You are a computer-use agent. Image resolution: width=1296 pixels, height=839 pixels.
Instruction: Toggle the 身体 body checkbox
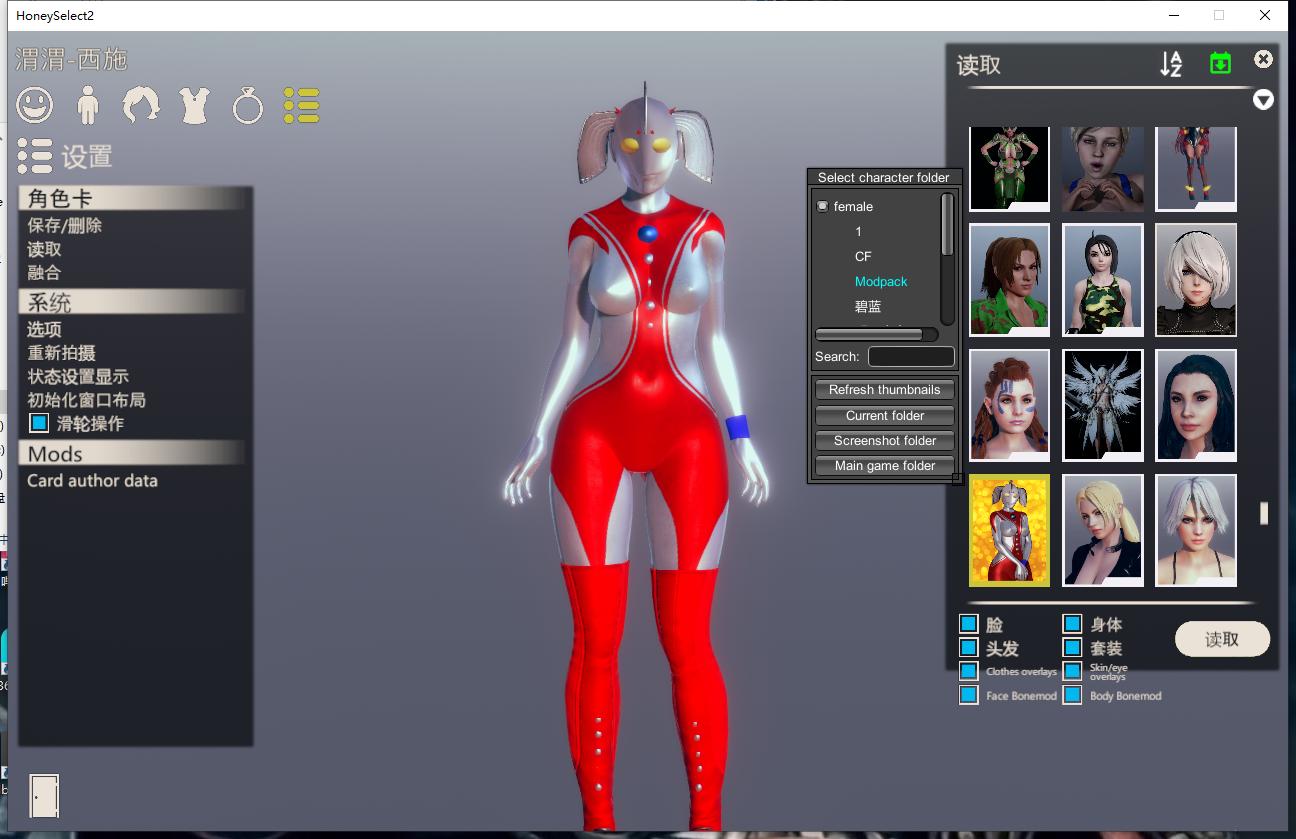click(x=1072, y=624)
